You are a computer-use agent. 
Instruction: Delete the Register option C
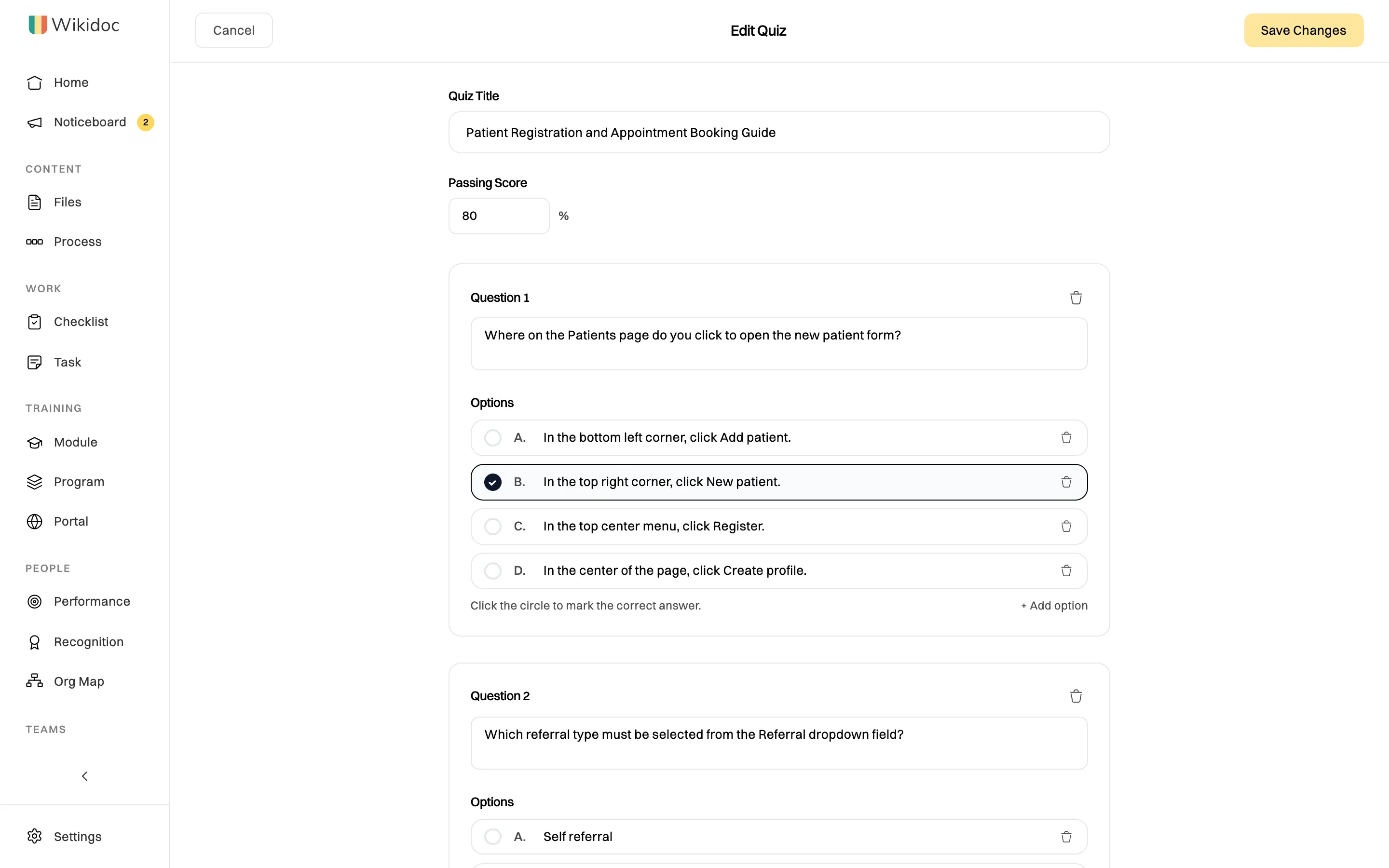pos(1066,527)
